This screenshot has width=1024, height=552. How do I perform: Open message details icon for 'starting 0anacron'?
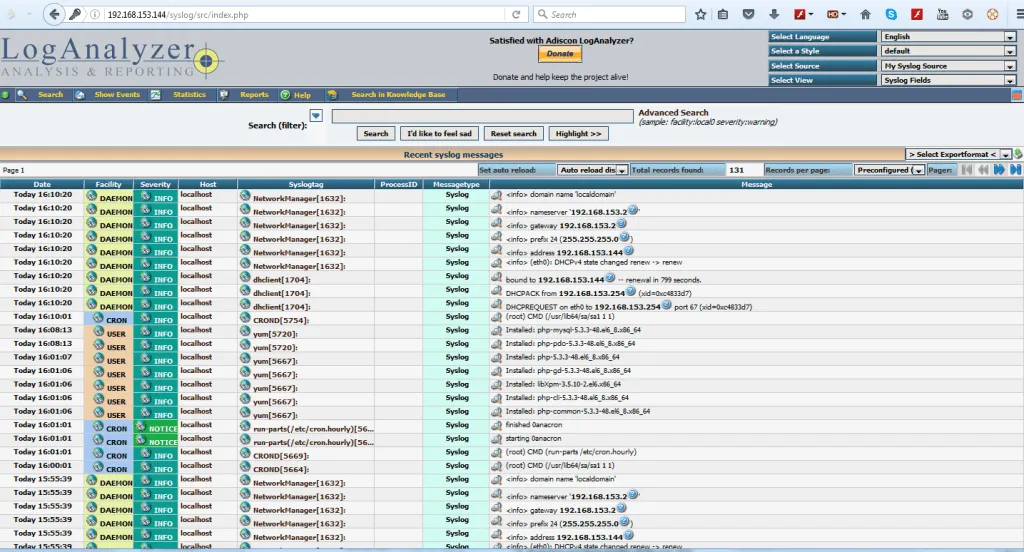496,438
